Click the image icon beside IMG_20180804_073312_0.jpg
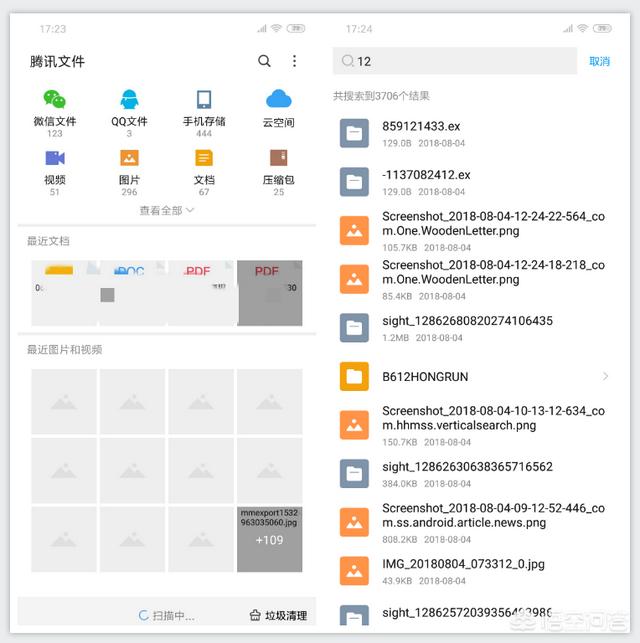This screenshot has height=643, width=640. coord(354,571)
